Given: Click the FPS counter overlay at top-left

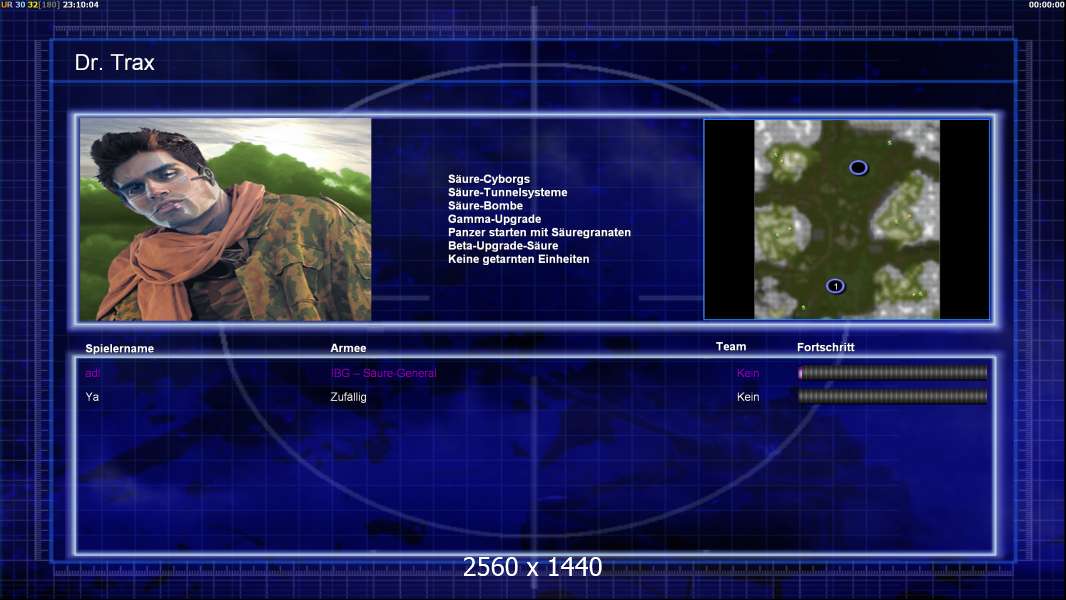Looking at the screenshot, I should [30, 5].
